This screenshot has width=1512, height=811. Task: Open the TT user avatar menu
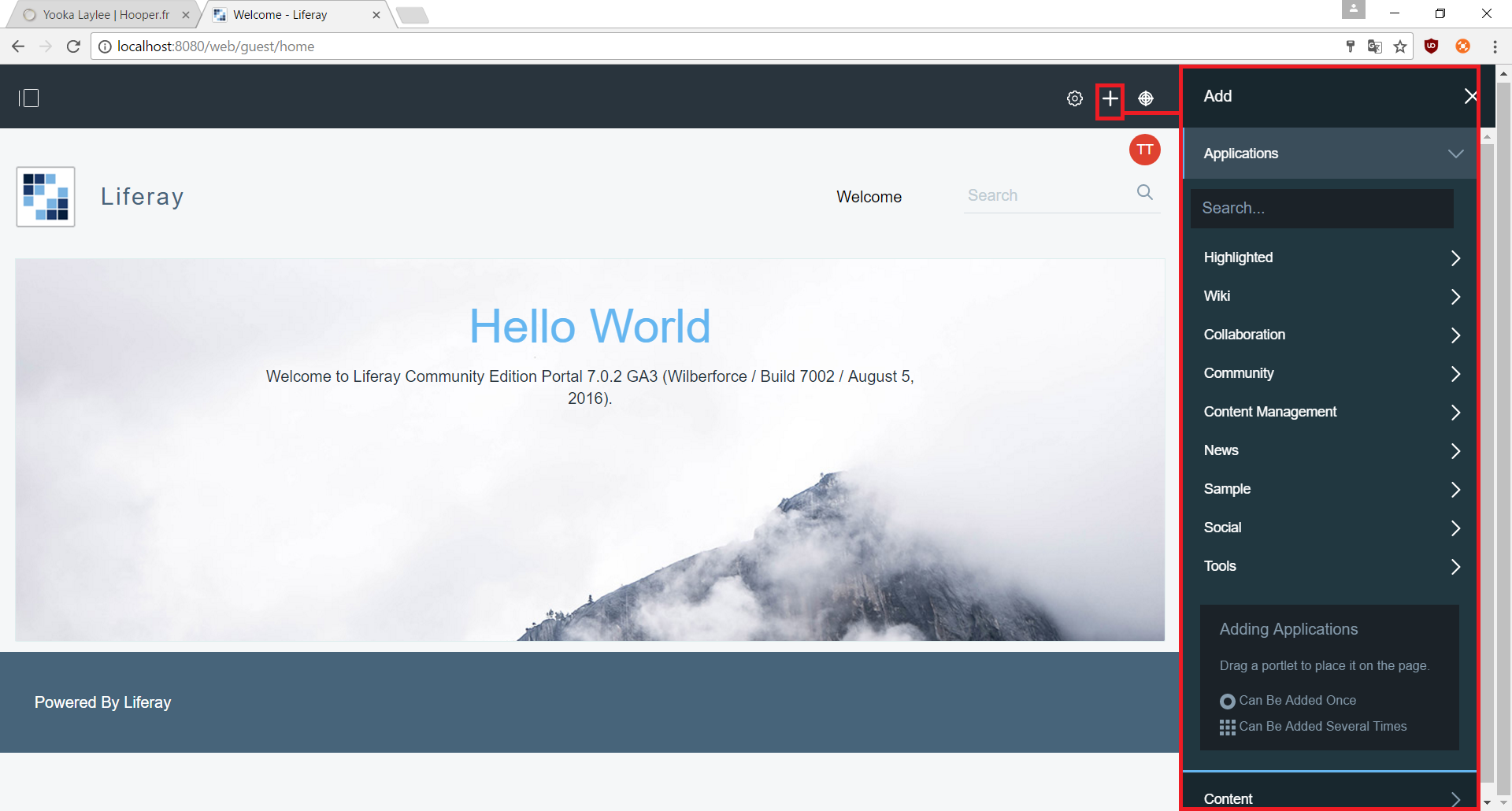click(1144, 150)
